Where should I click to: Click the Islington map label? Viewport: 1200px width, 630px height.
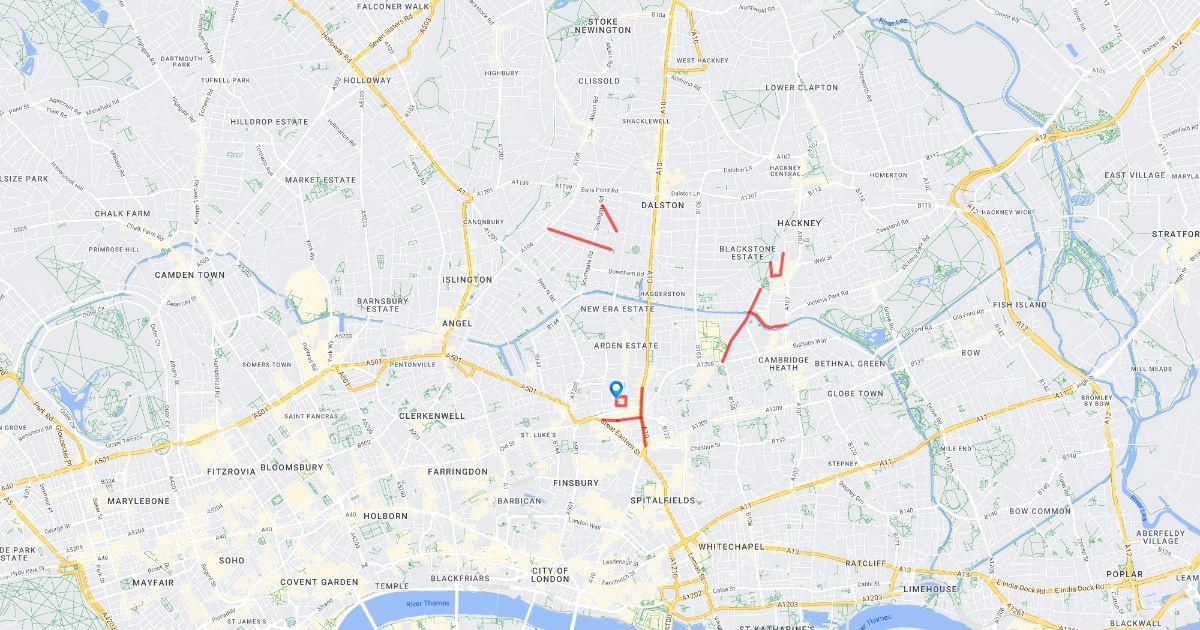point(467,280)
